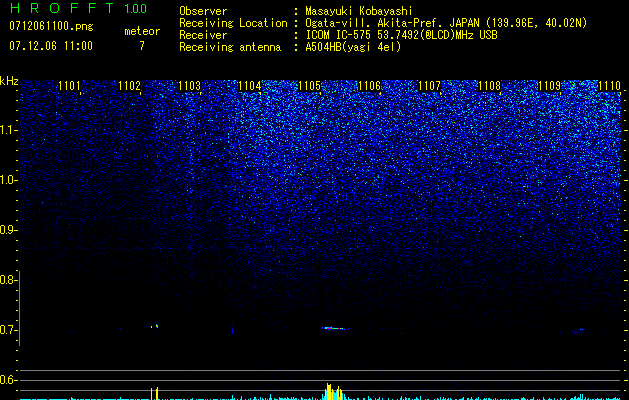Click the meteor count value 7

click(x=142, y=46)
